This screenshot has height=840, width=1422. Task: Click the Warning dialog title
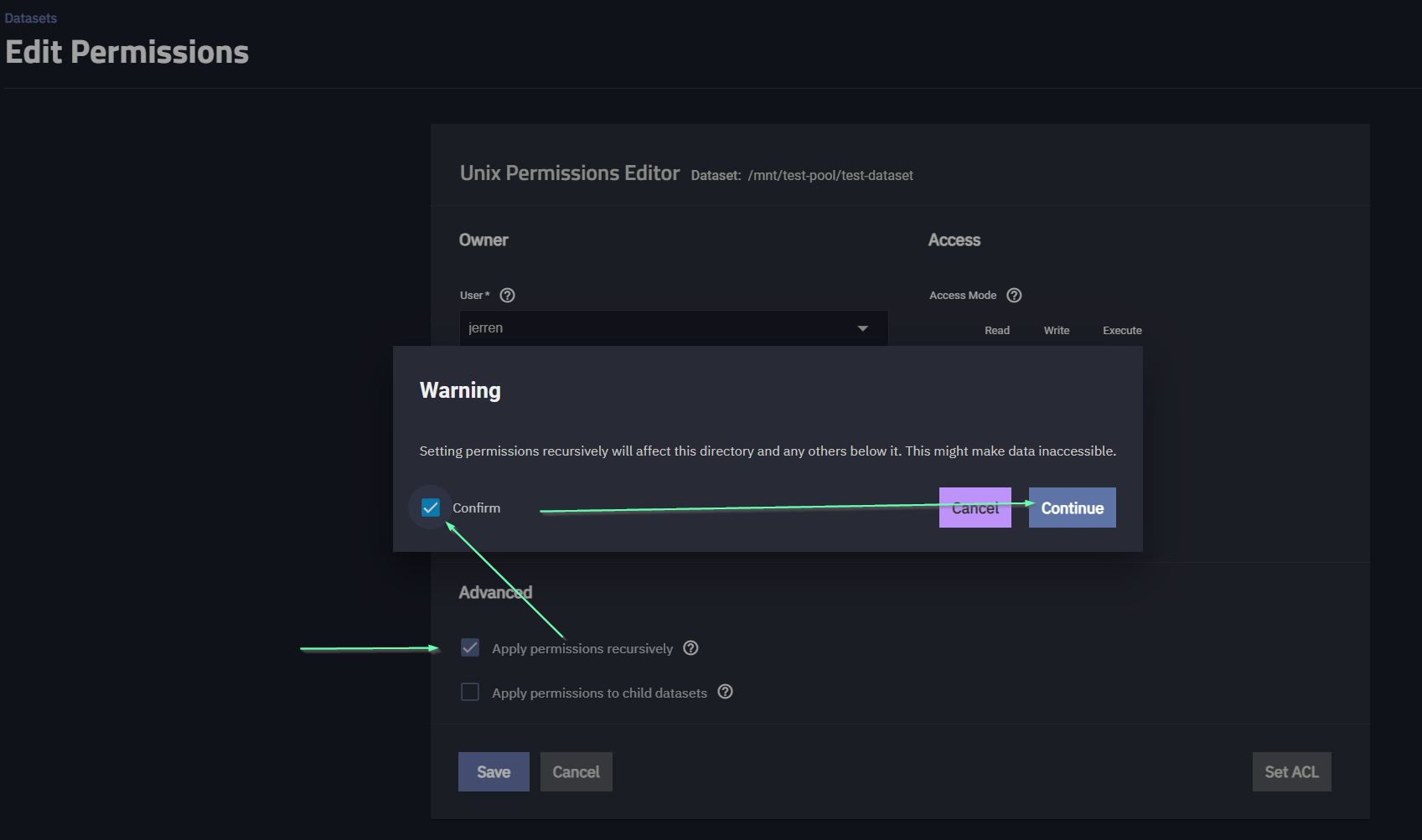pos(460,390)
